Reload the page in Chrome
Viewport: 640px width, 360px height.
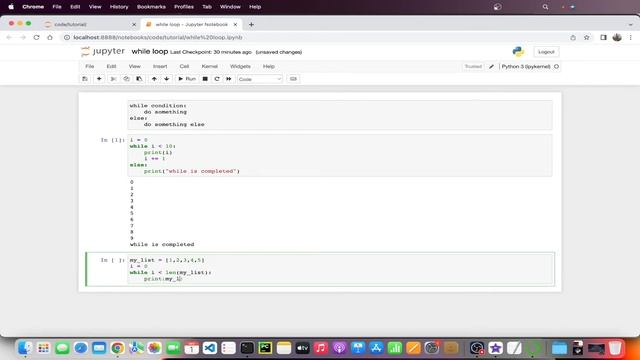pos(36,37)
